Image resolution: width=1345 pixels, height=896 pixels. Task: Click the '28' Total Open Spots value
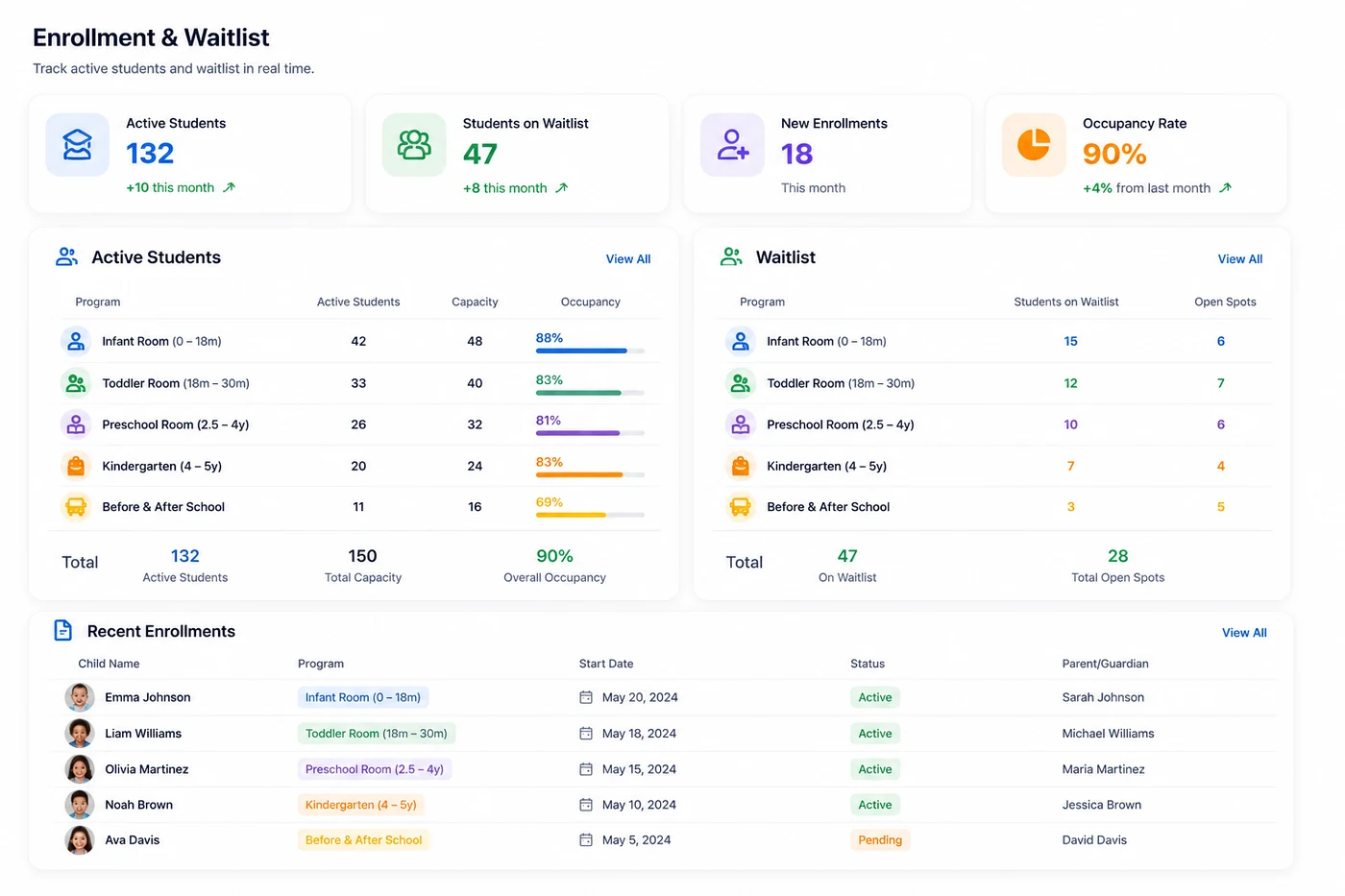pyautogui.click(x=1117, y=556)
